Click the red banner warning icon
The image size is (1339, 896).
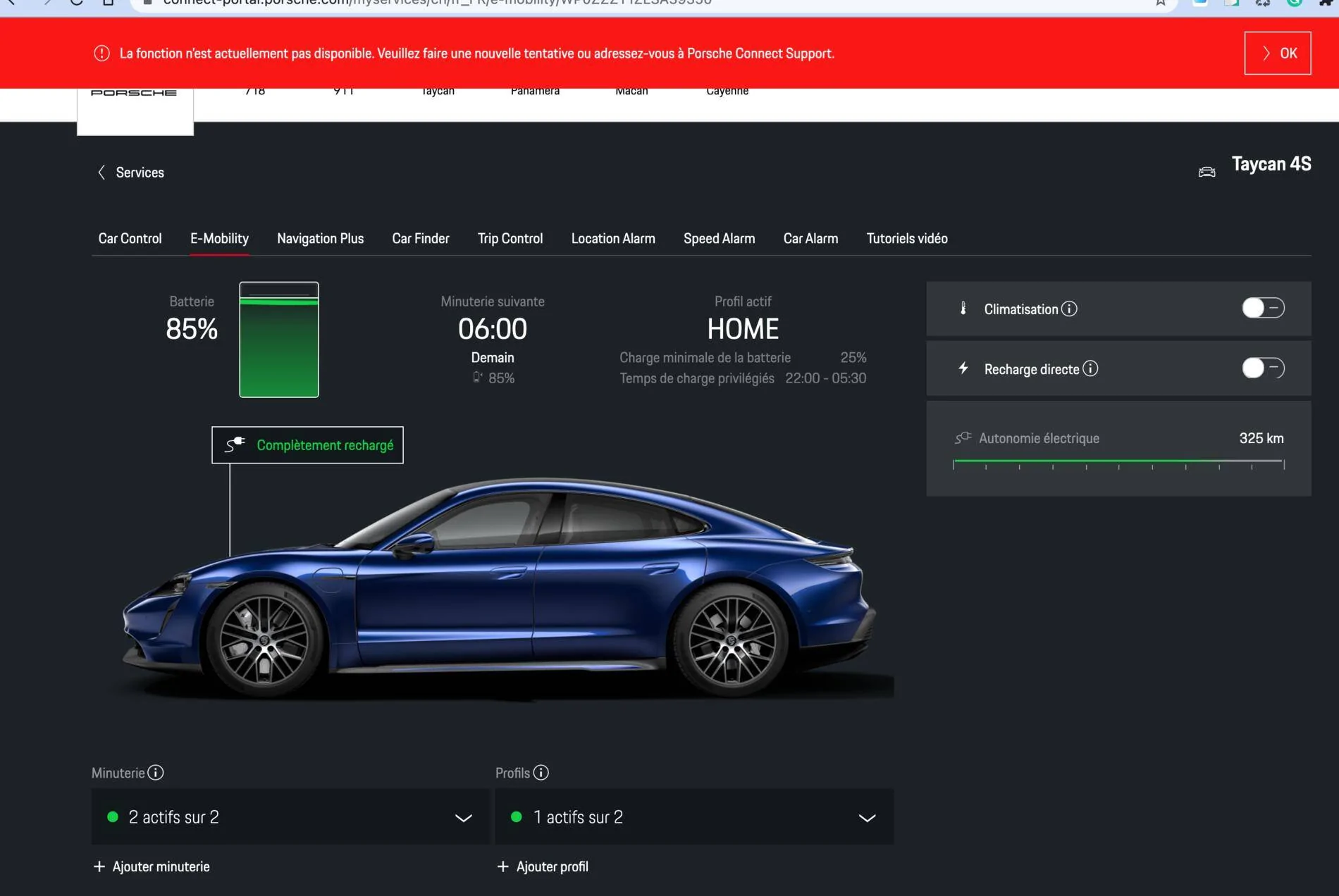click(101, 54)
